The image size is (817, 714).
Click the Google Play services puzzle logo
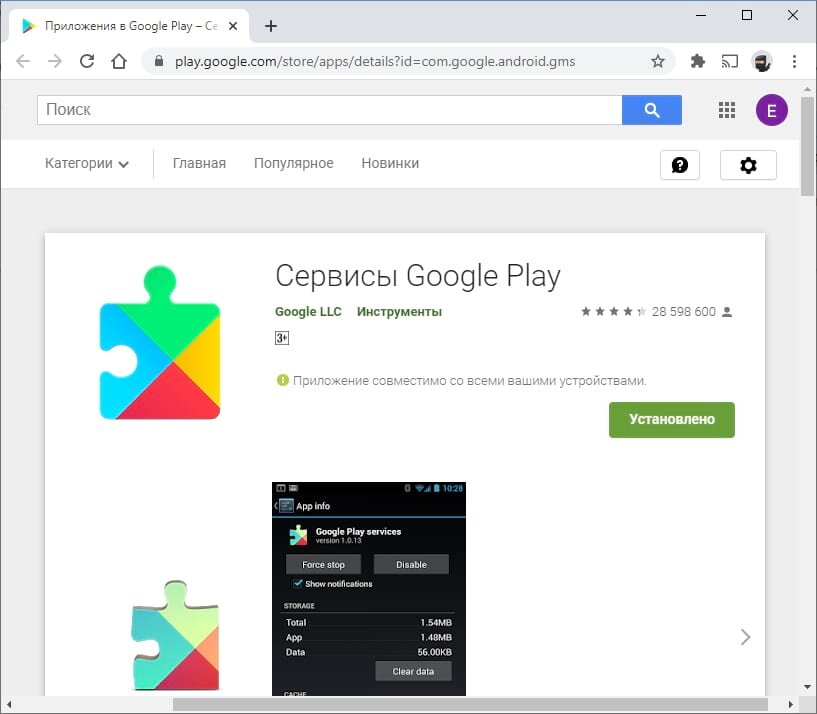click(x=160, y=342)
